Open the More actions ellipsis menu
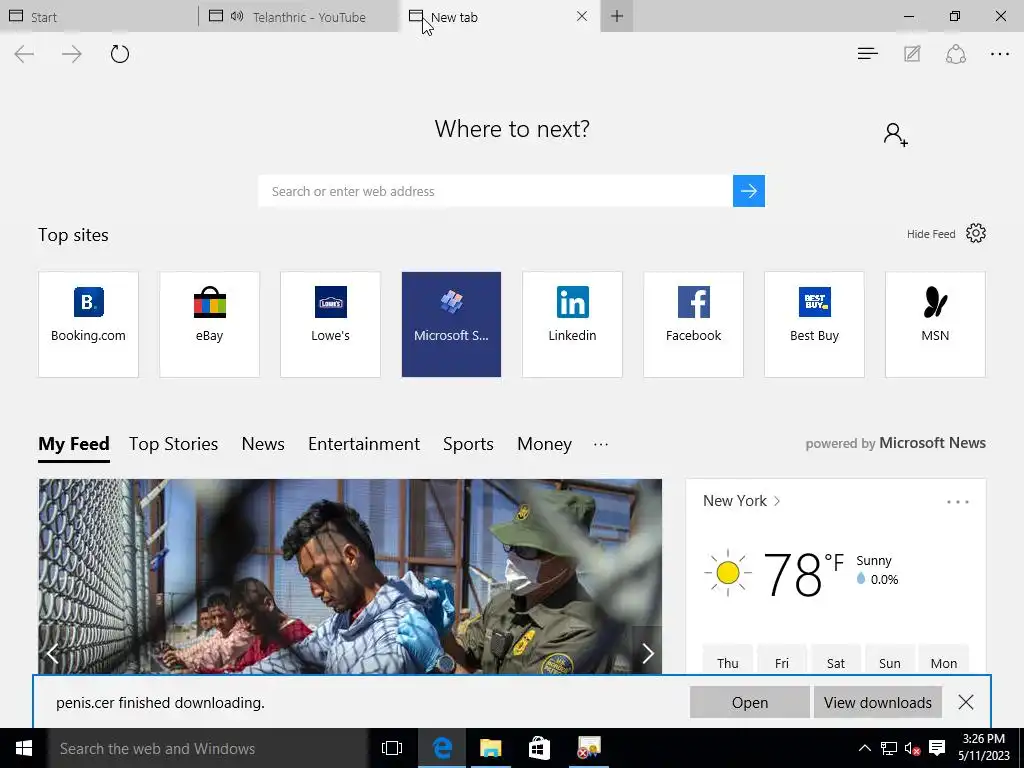Screen dimensions: 1024x768 point(1000,54)
